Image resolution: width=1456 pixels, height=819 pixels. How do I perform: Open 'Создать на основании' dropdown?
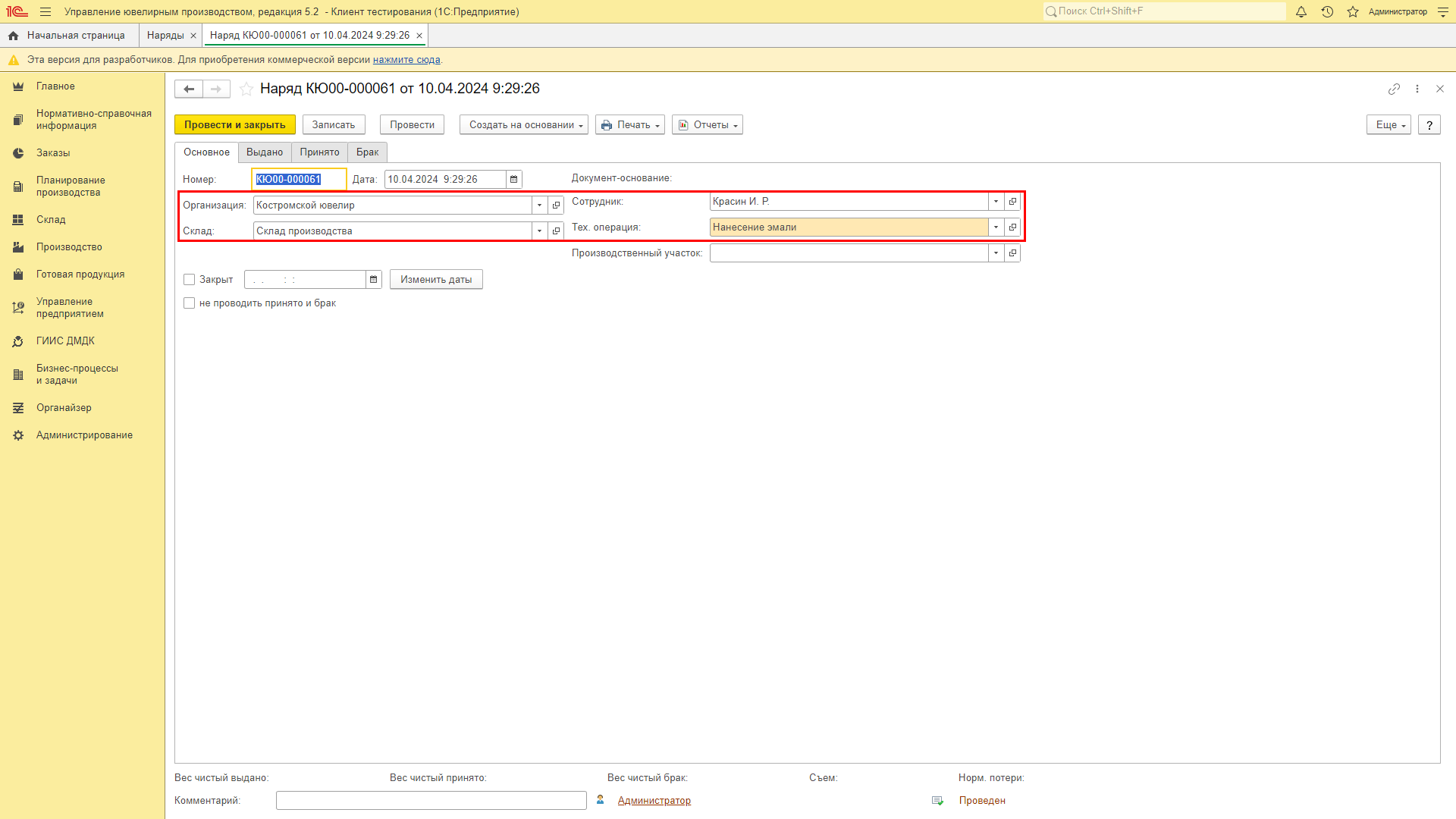tap(524, 125)
